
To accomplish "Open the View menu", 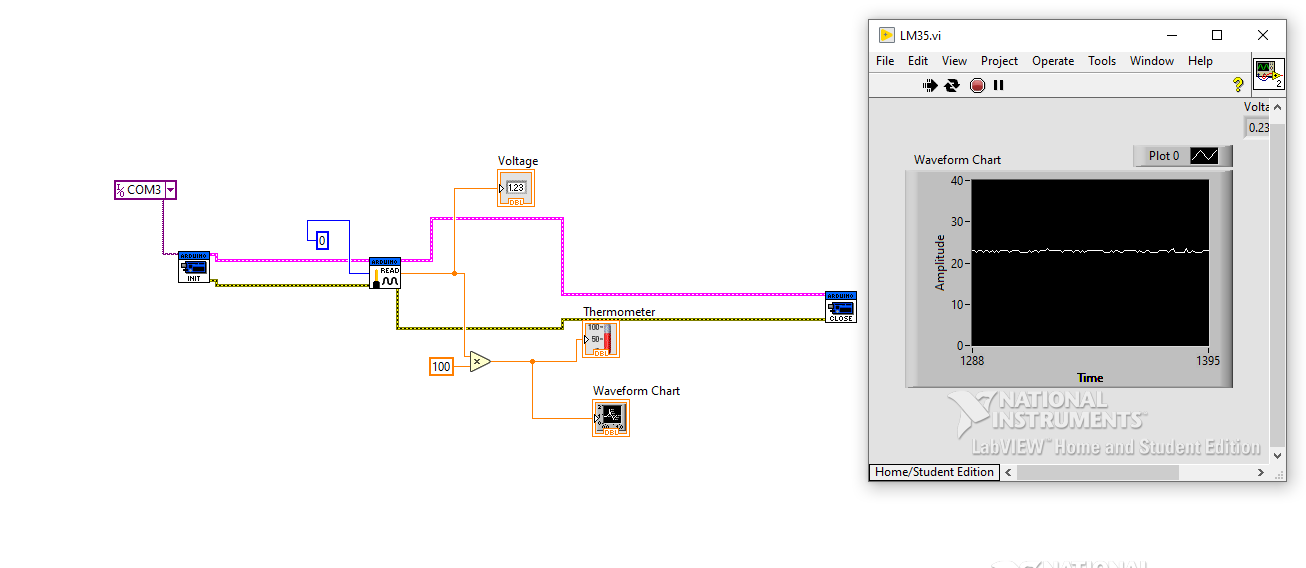I will tap(954, 61).
